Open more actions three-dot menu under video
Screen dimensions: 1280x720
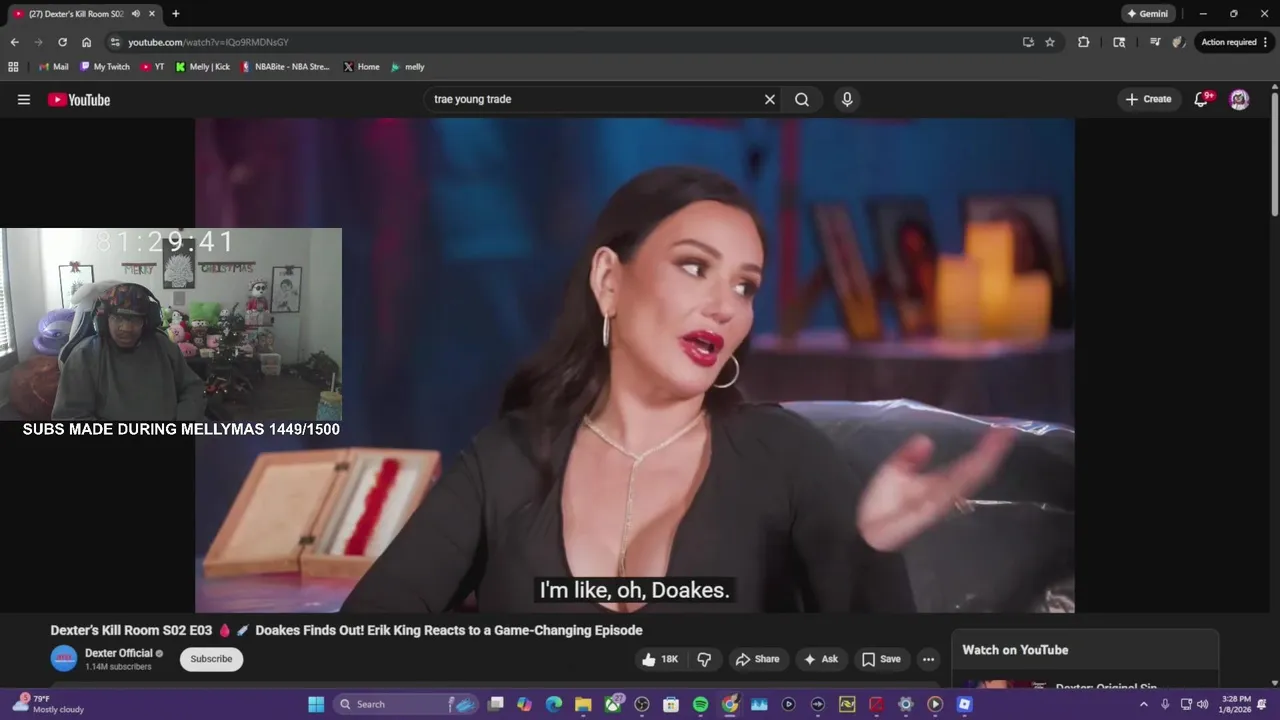[928, 659]
